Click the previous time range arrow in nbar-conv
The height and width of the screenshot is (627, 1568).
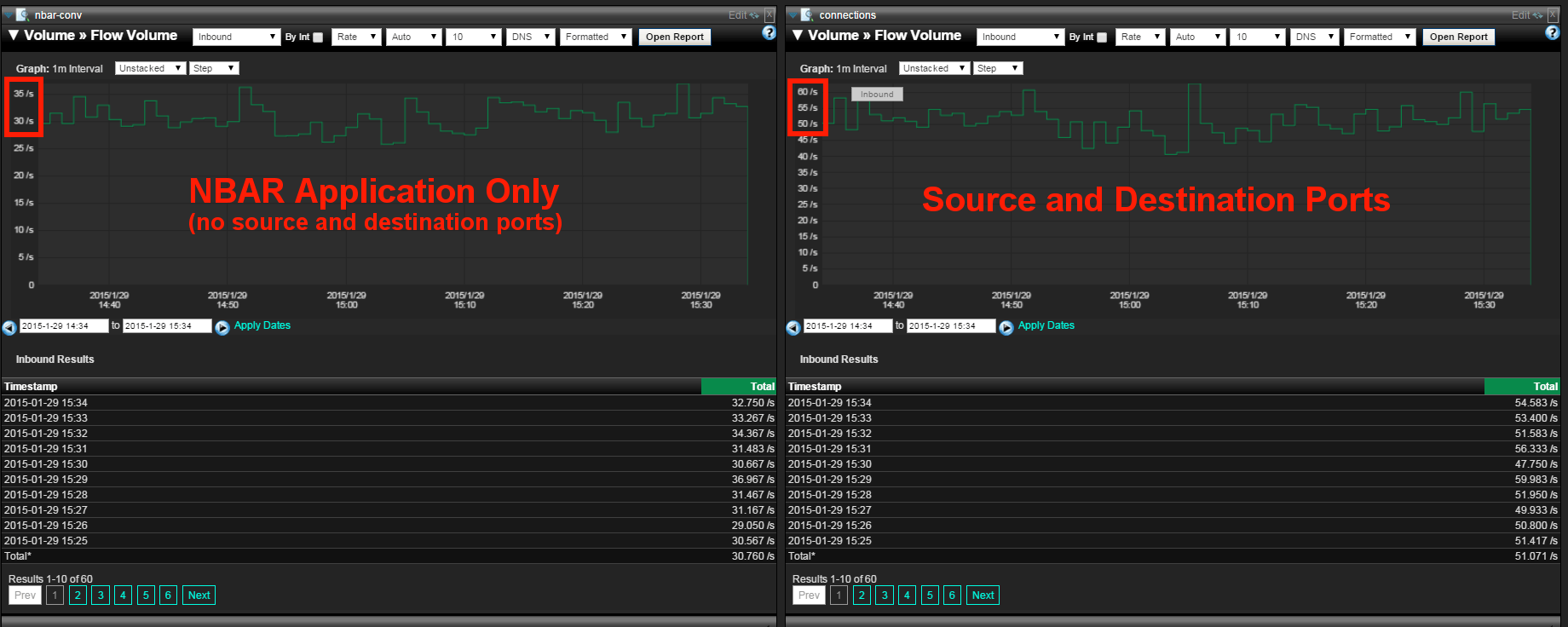tap(9, 327)
